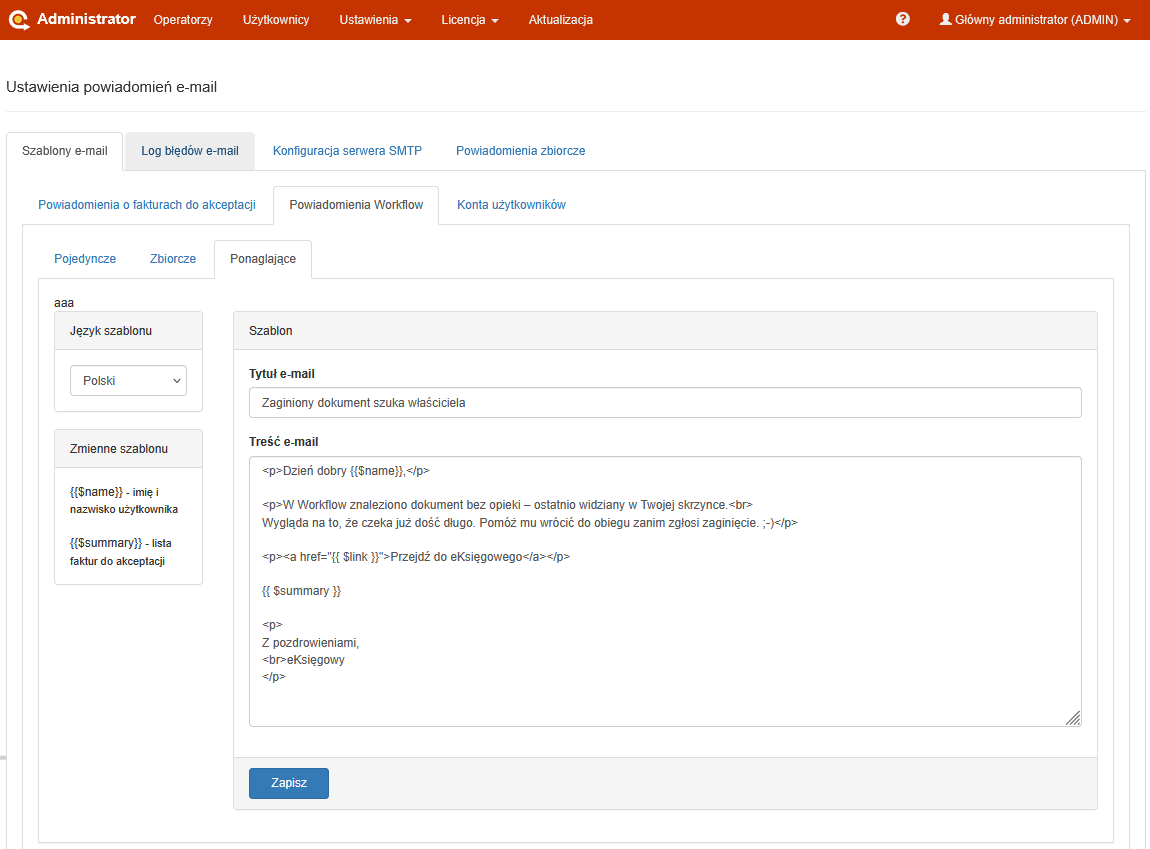The width and height of the screenshot is (1150, 849).
Task: Expand the Ustawienia dropdown menu
Action: (x=375, y=20)
